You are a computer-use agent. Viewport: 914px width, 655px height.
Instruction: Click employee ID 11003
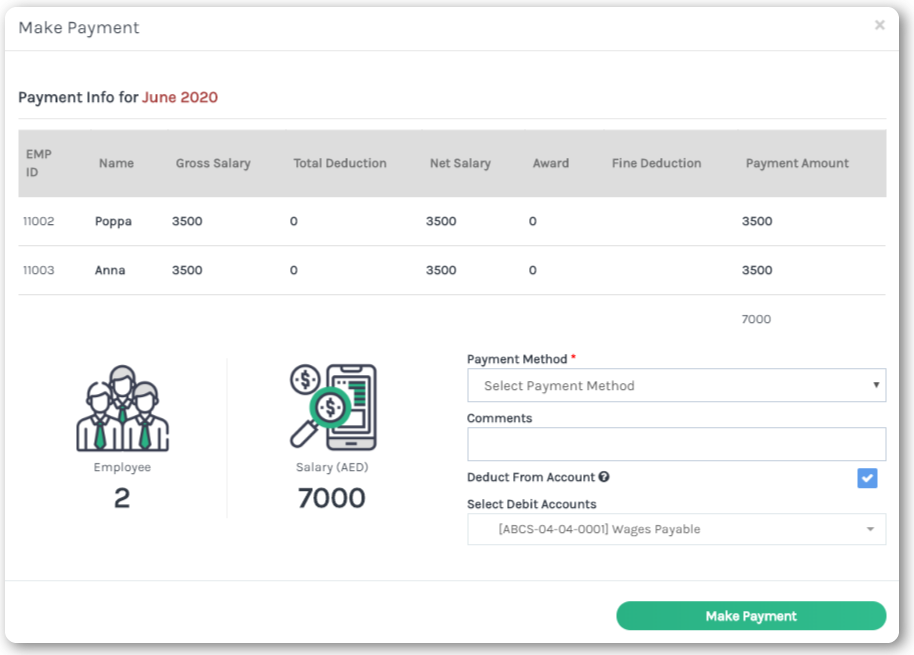pyautogui.click(x=39, y=270)
